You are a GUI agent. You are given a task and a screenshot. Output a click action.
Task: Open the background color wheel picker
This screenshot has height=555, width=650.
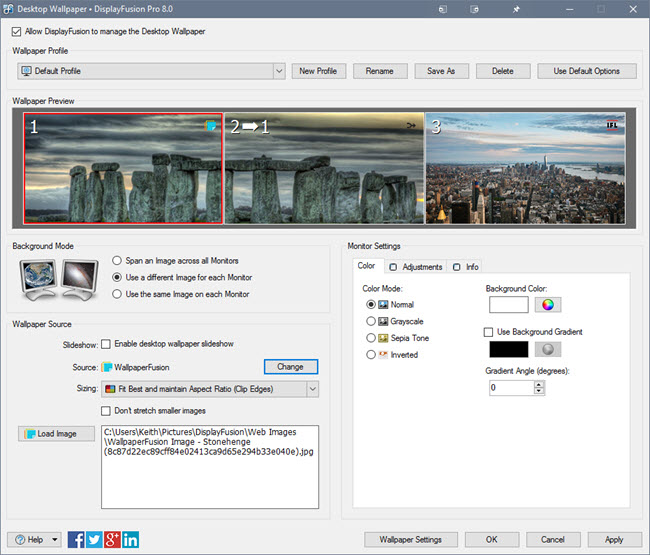point(548,305)
